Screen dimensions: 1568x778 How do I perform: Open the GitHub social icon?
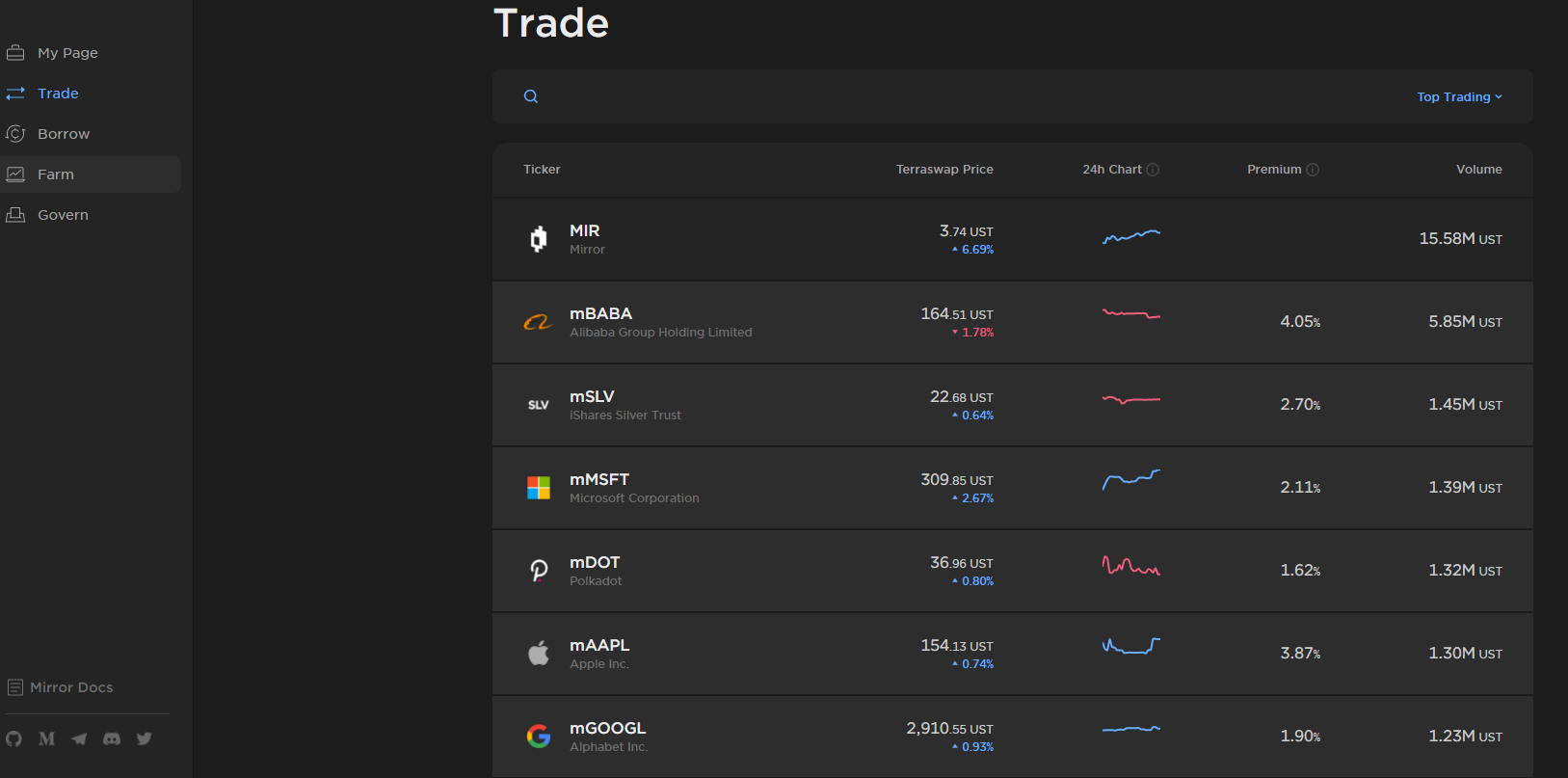pos(13,738)
